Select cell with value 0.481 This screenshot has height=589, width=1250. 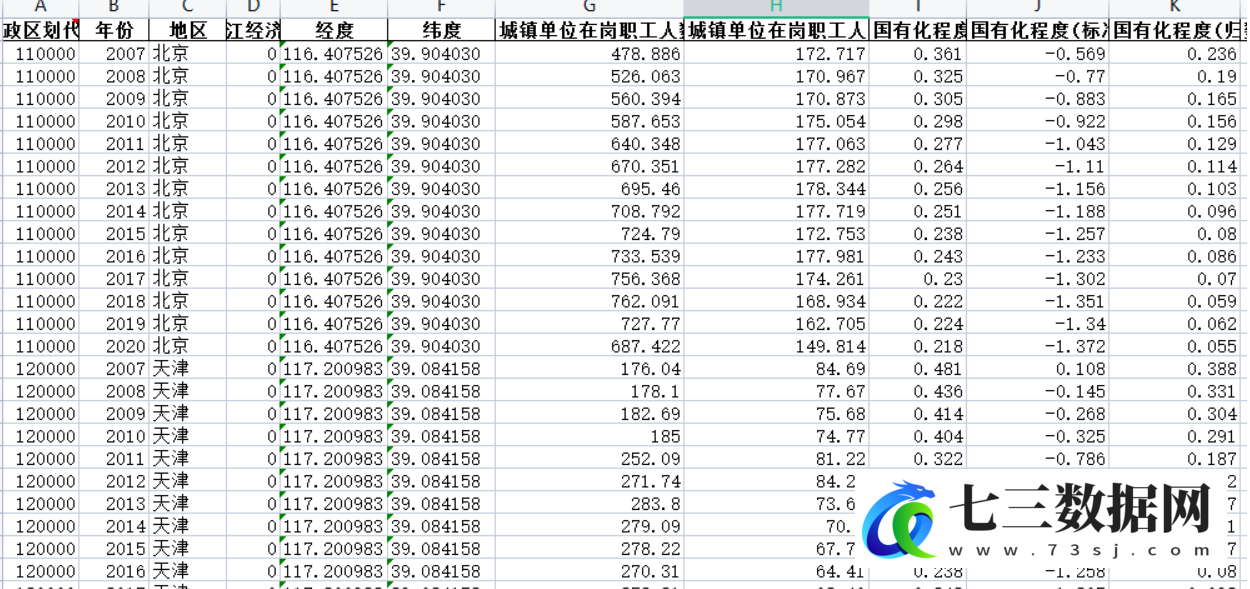click(x=917, y=368)
